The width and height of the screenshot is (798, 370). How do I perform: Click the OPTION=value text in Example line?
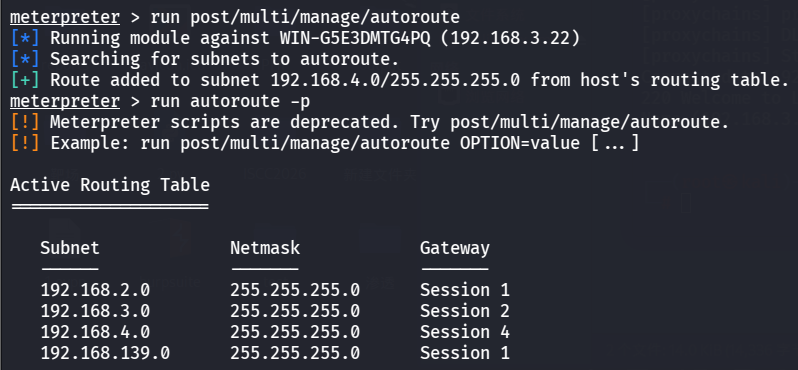pyautogui.click(x=520, y=144)
